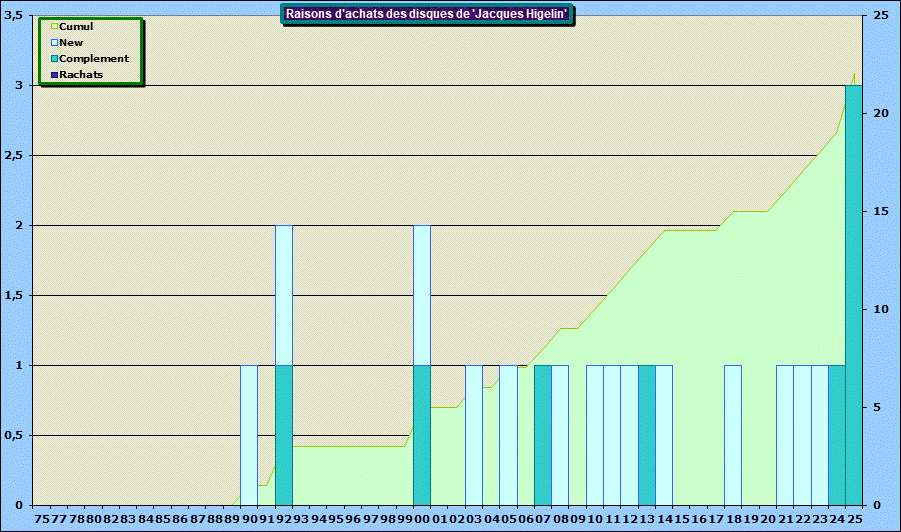The width and height of the screenshot is (901, 532).
Task: Select the Complement legend entry label
Action: pyautogui.click(x=93, y=59)
